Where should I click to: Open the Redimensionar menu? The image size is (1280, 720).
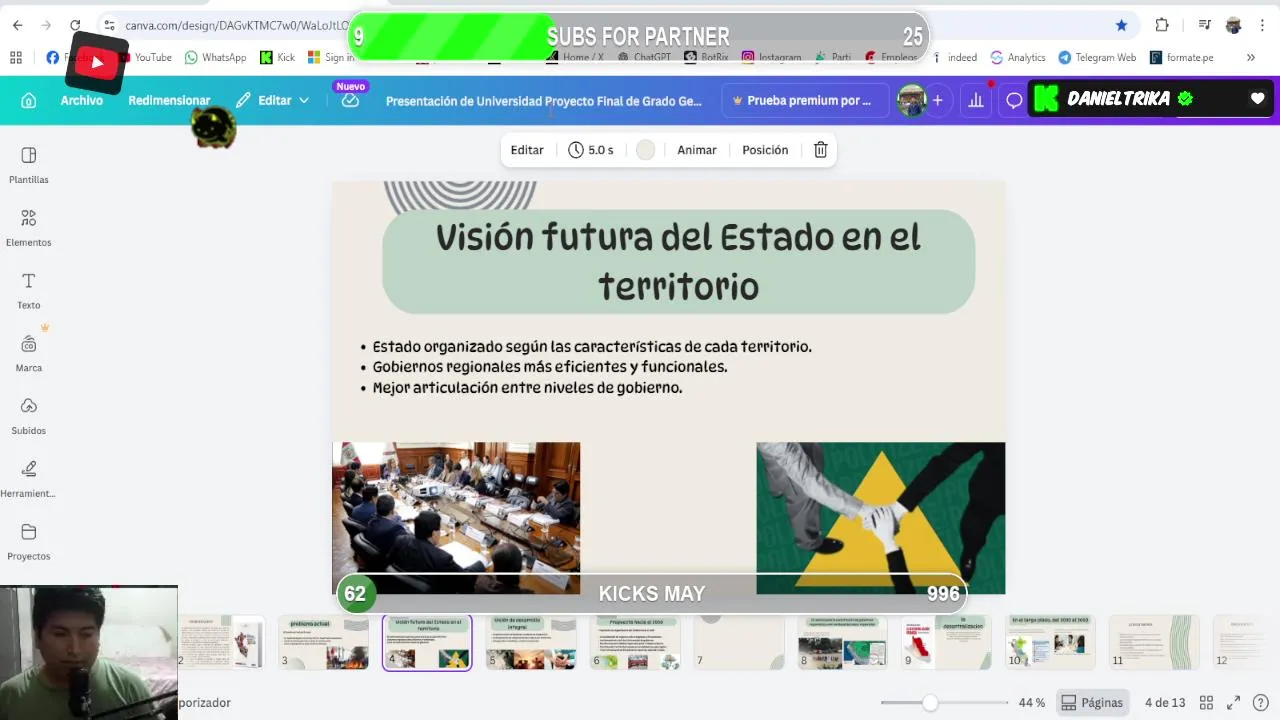tap(169, 100)
